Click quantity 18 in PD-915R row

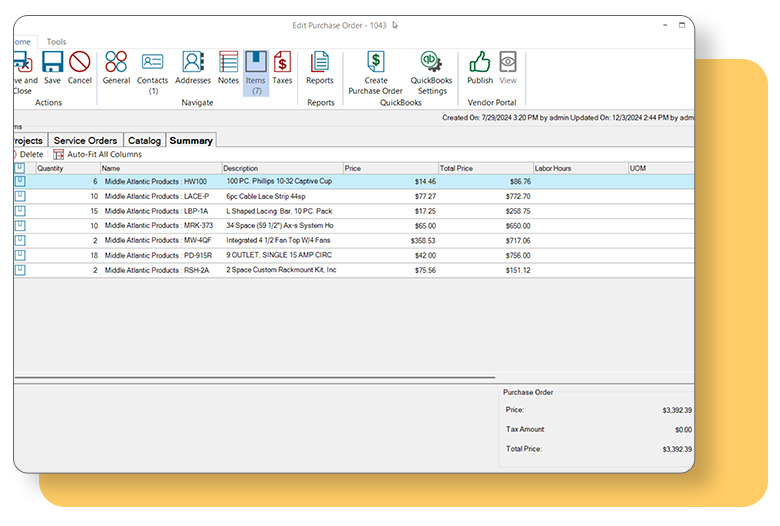click(x=94, y=255)
